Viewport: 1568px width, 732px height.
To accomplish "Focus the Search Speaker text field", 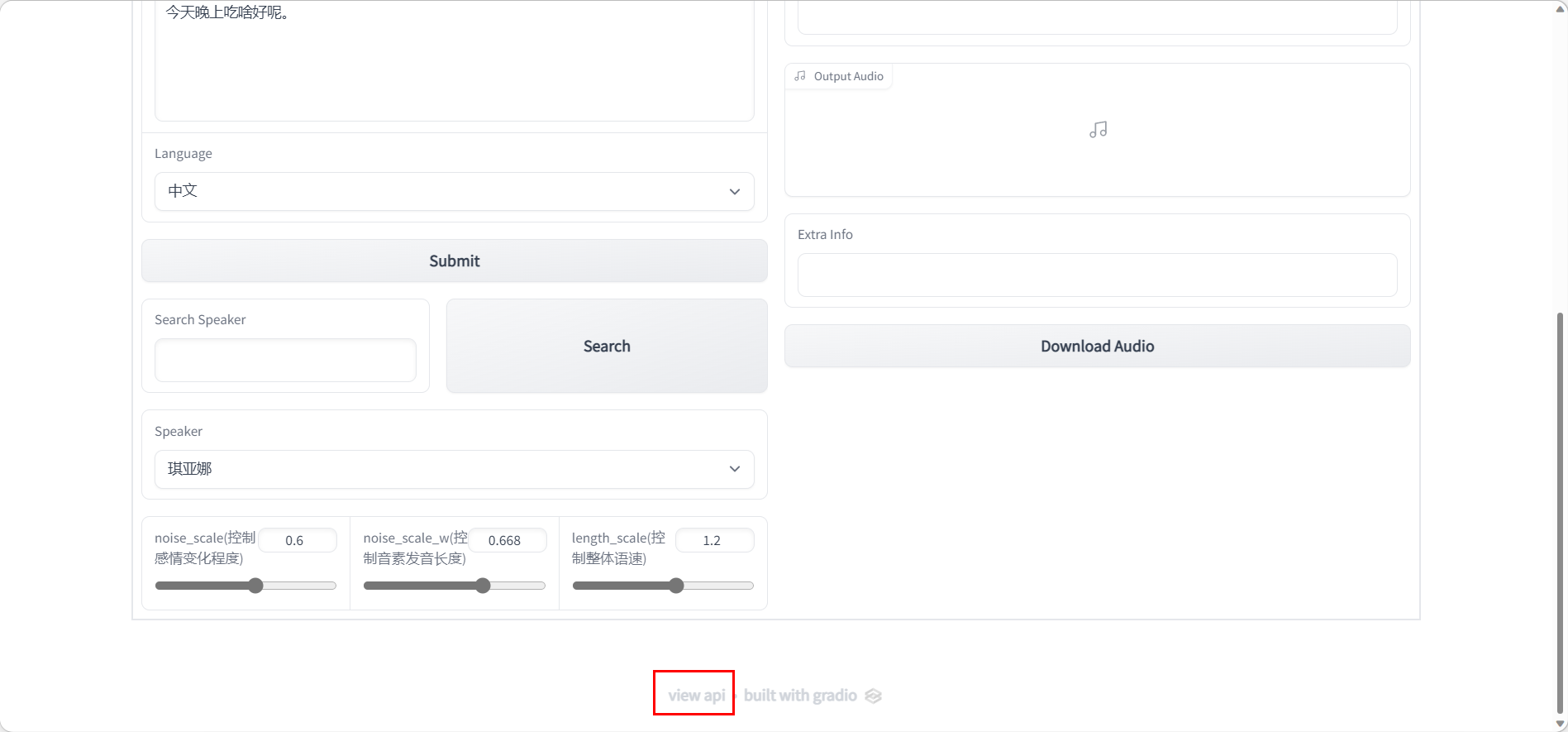I will [285, 361].
